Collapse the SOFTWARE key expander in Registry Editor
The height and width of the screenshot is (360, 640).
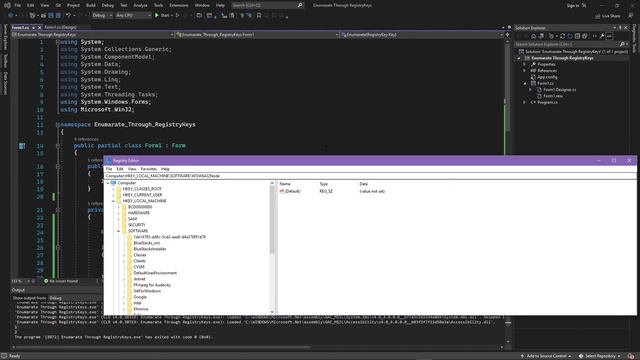119,231
